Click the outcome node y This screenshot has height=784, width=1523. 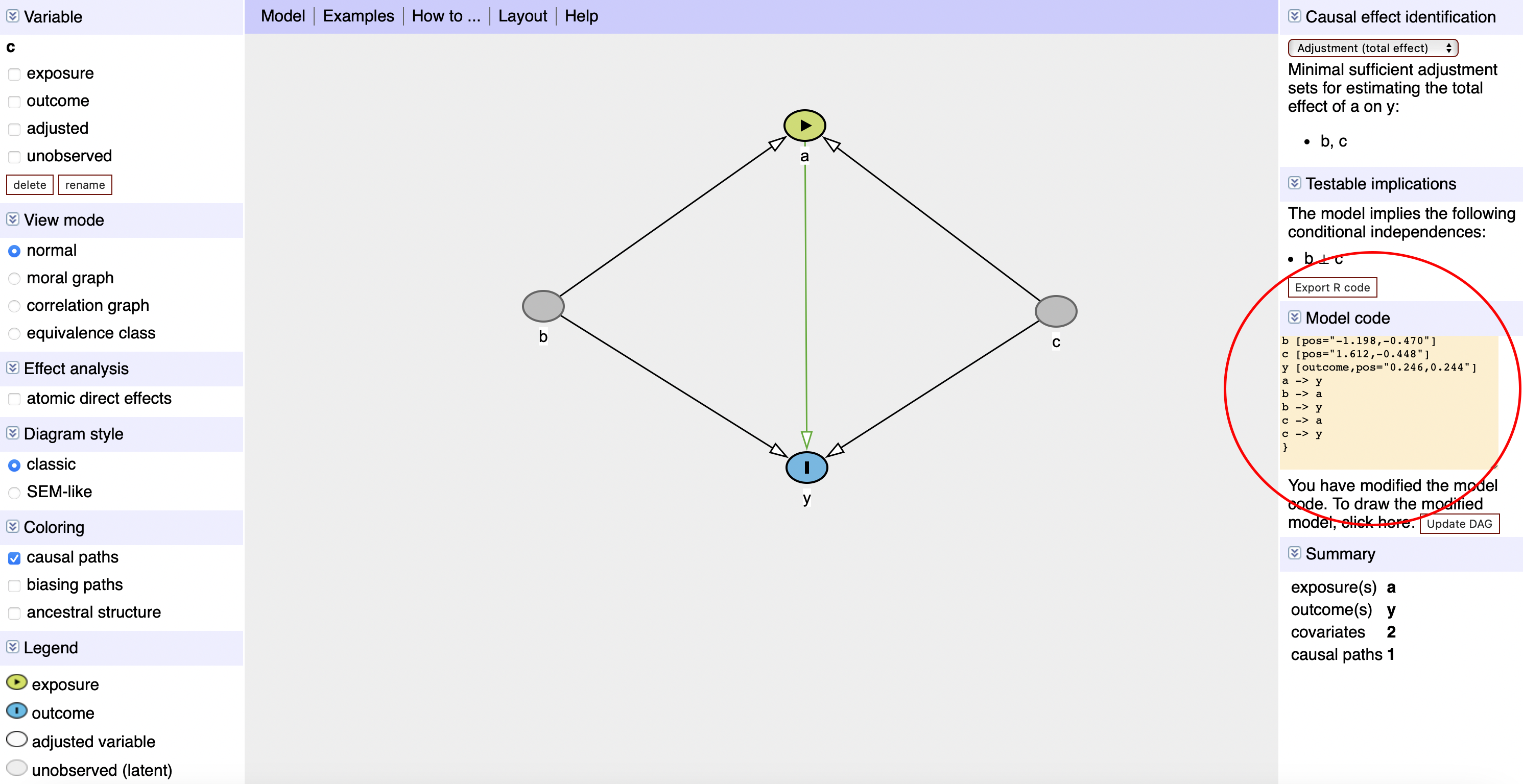tap(806, 468)
